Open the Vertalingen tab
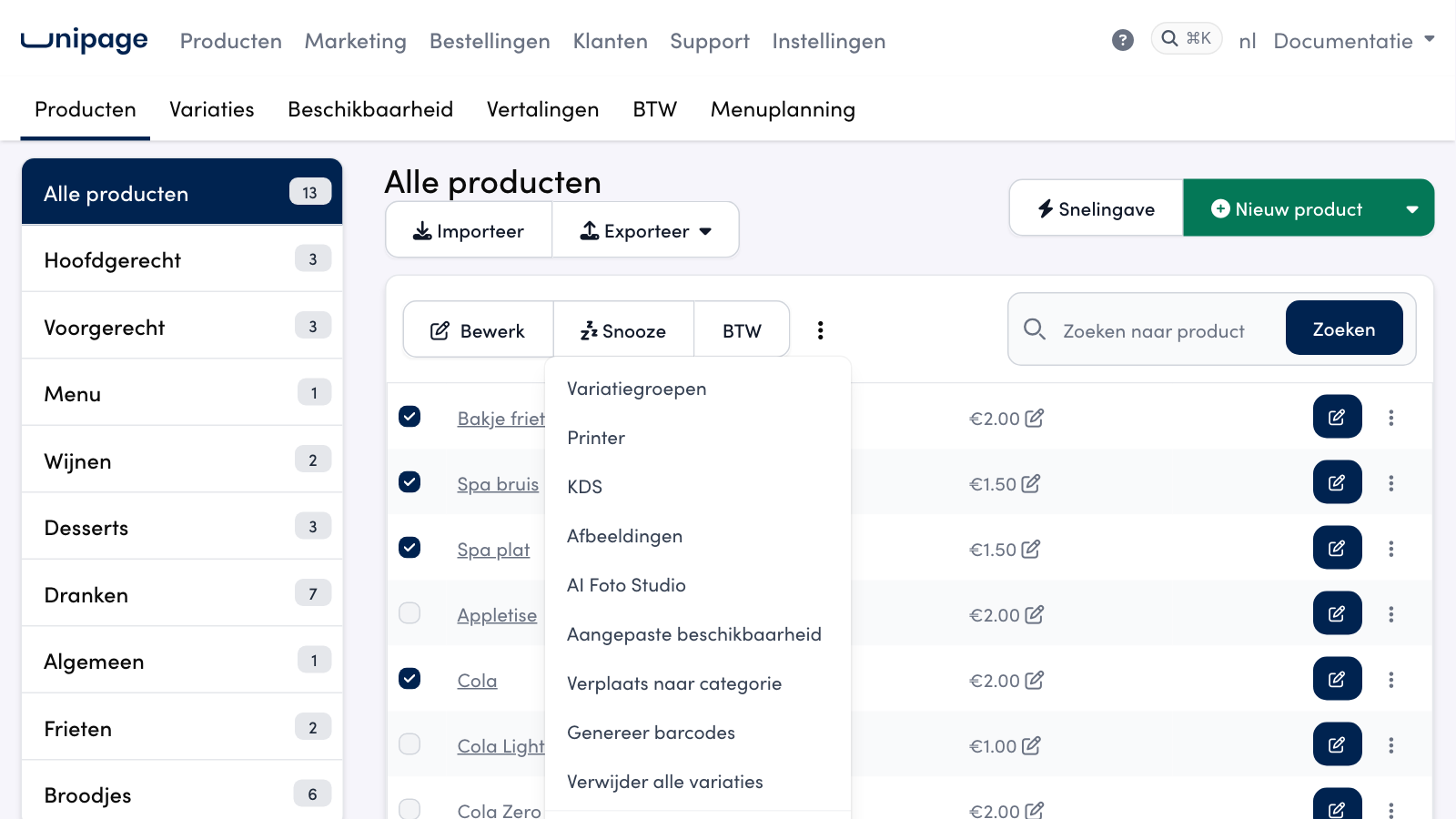 point(543,109)
